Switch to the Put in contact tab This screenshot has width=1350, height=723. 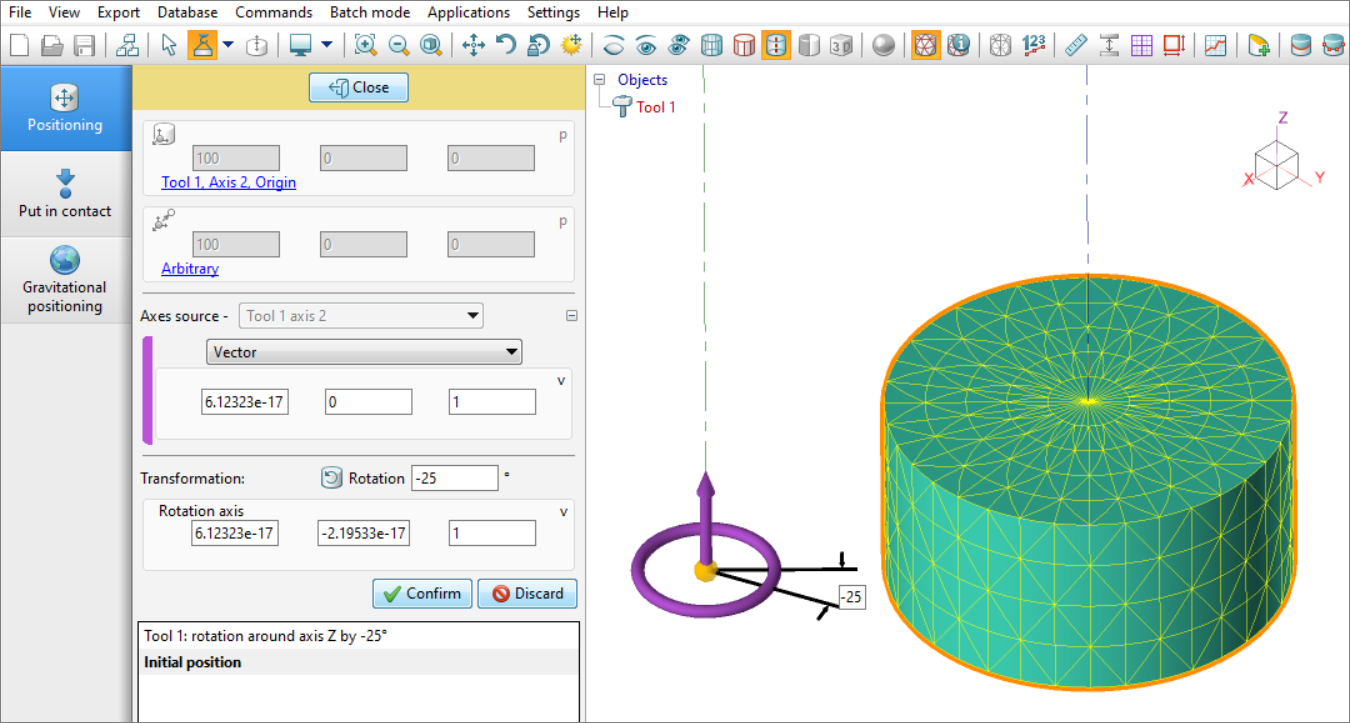(x=65, y=194)
